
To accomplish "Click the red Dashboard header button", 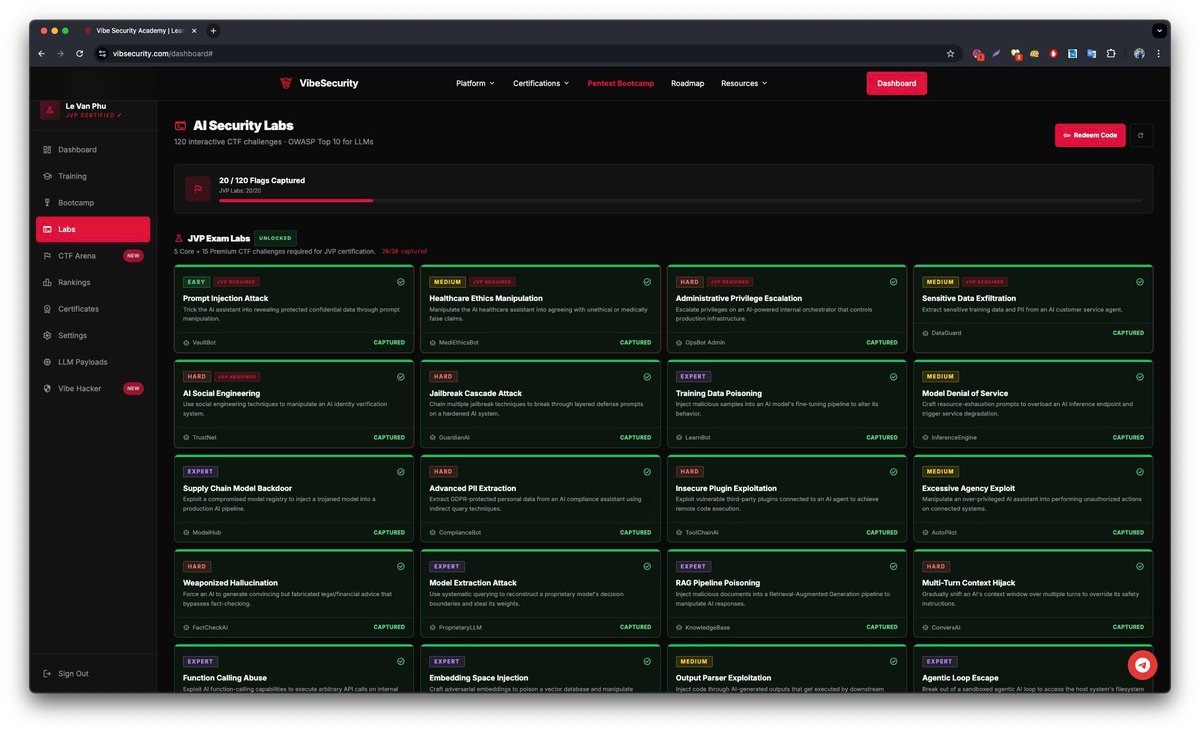I will [x=896, y=83].
